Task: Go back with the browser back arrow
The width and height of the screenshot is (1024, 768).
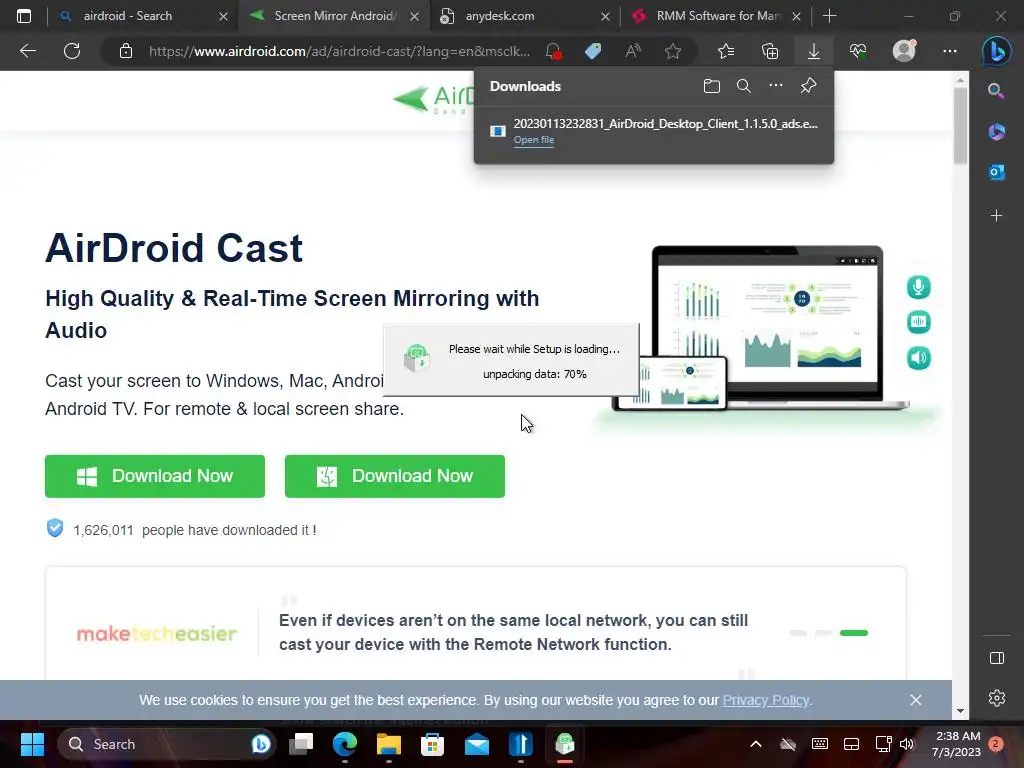Action: [x=27, y=51]
